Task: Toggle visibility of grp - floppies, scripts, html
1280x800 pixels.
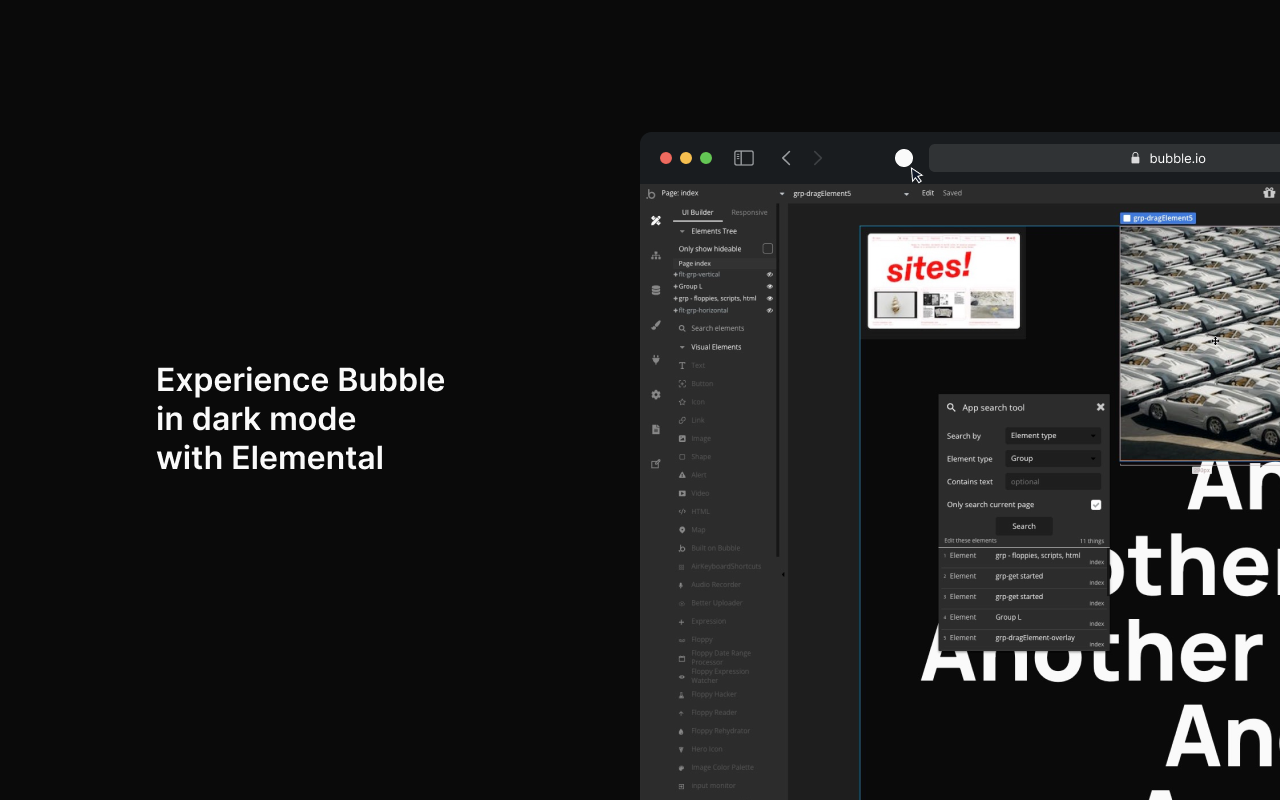Action: pos(770,298)
